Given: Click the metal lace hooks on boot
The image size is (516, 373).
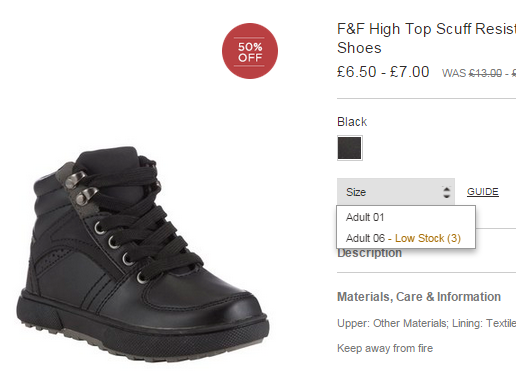Looking at the screenshot, I should coord(81,187).
